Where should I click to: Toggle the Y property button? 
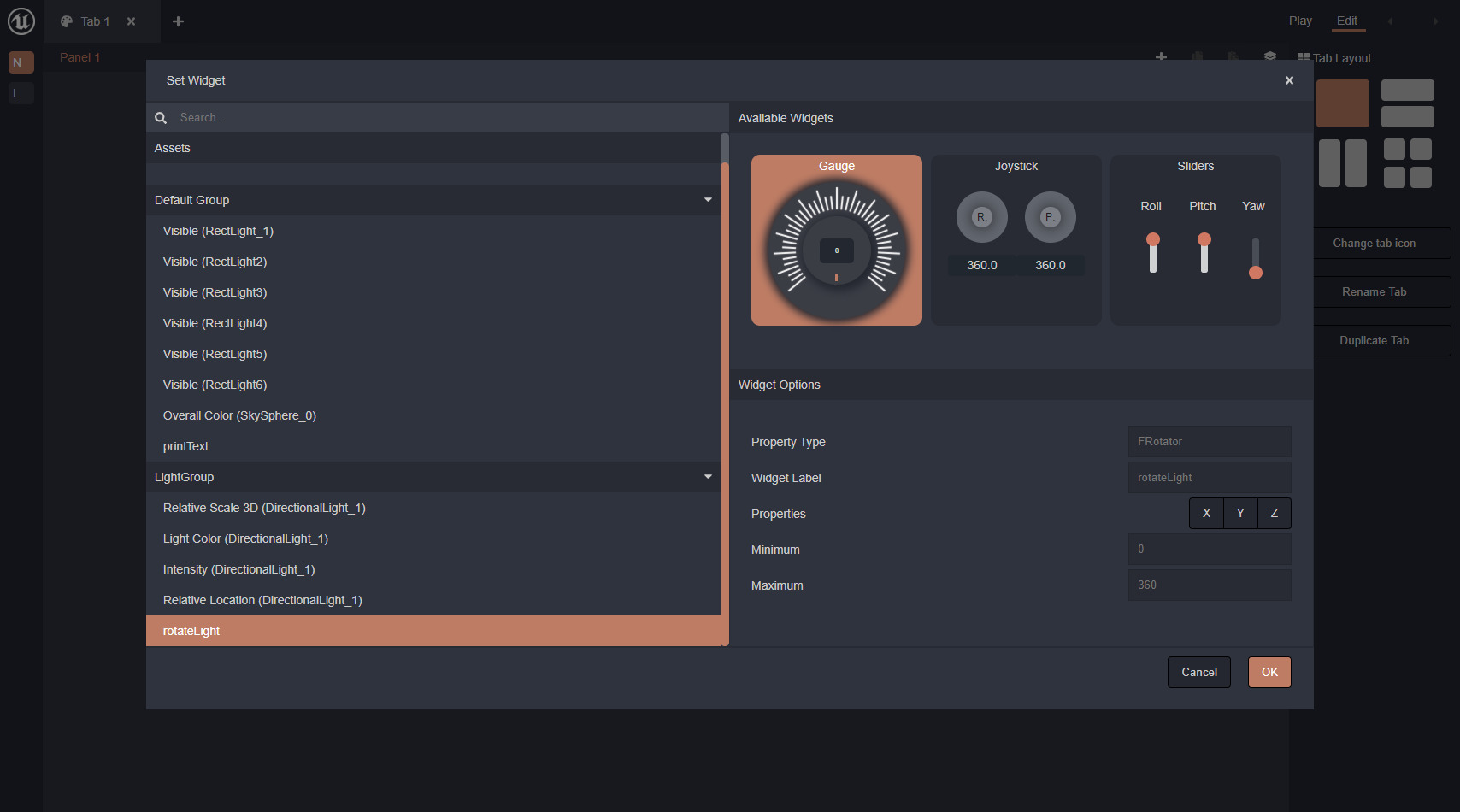[x=1240, y=514]
